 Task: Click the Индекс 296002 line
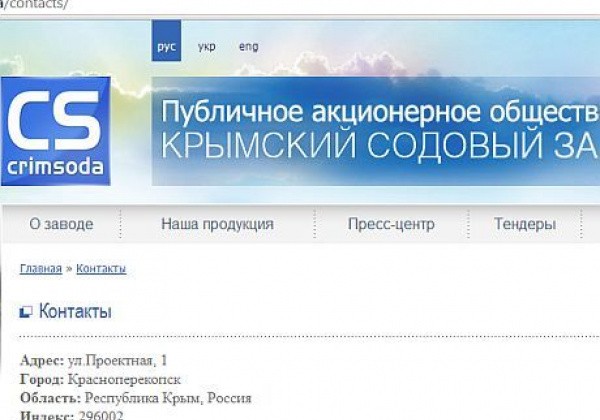(72, 414)
